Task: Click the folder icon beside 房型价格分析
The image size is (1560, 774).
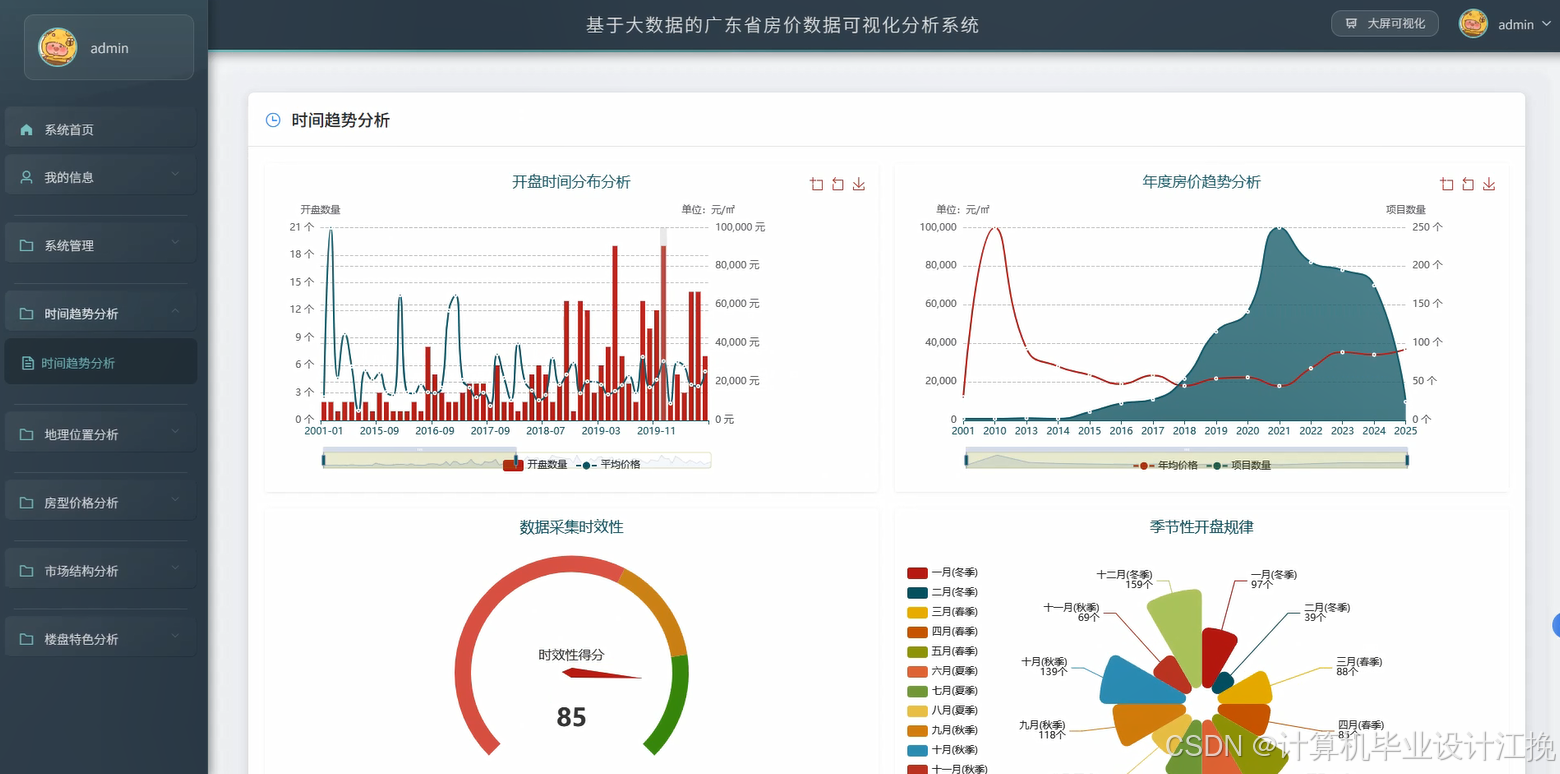Action: point(27,502)
